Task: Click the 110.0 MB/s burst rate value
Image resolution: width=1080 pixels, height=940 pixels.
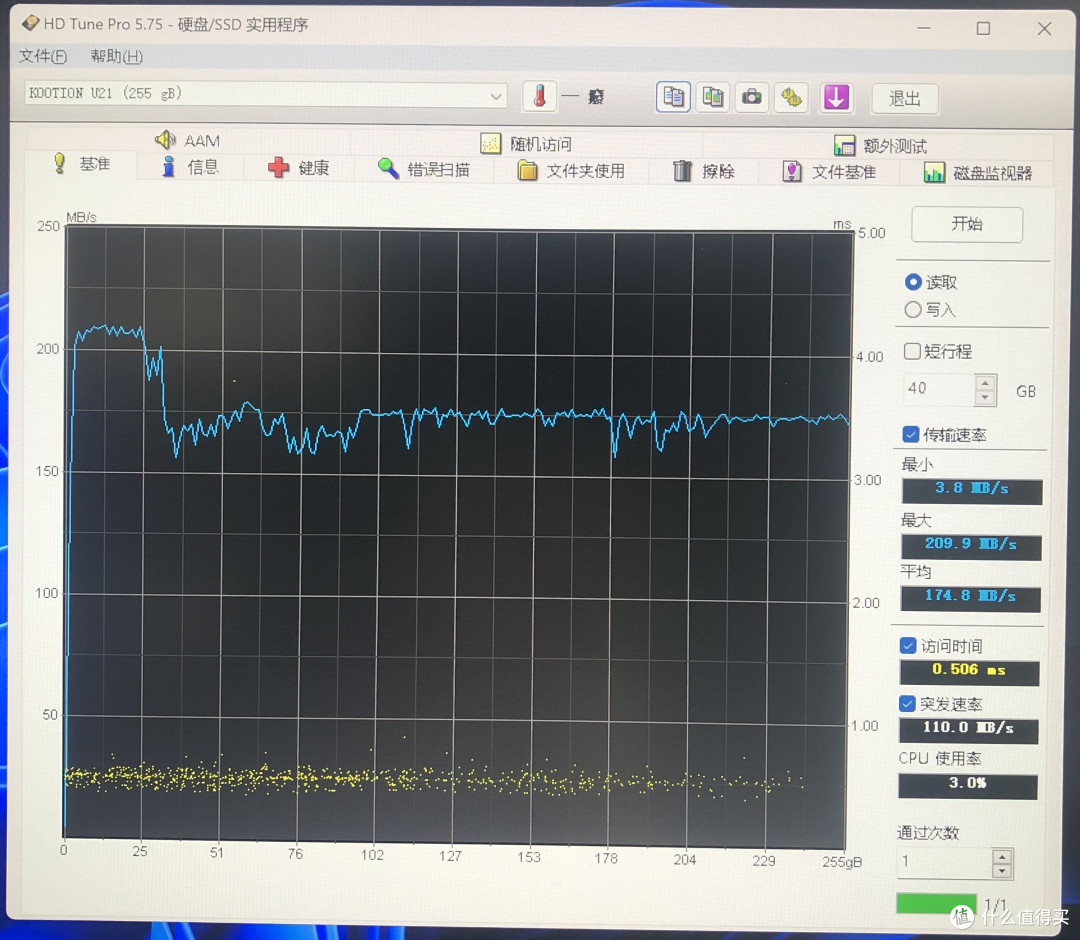Action: 968,729
